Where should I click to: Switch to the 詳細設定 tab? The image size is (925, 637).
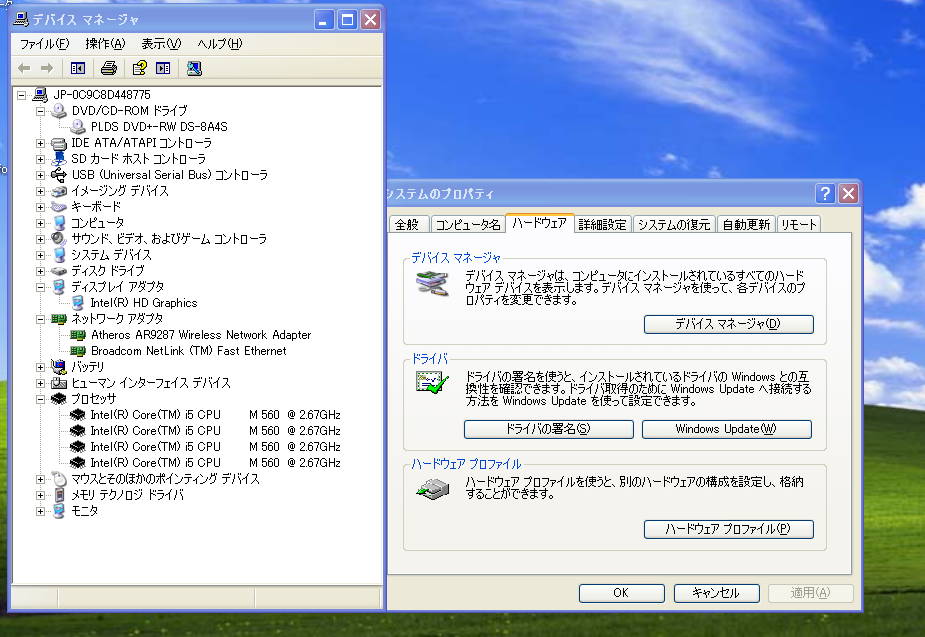[x=602, y=225]
